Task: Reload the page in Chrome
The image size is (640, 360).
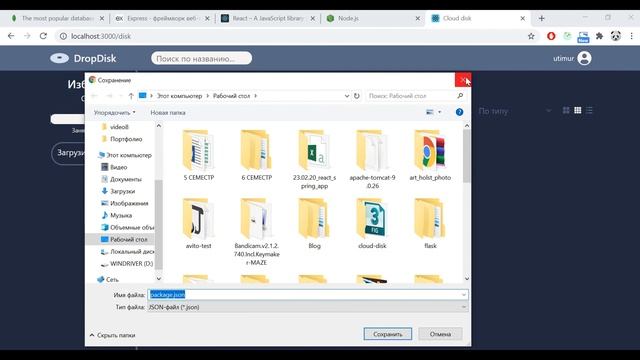Action: coord(43,36)
